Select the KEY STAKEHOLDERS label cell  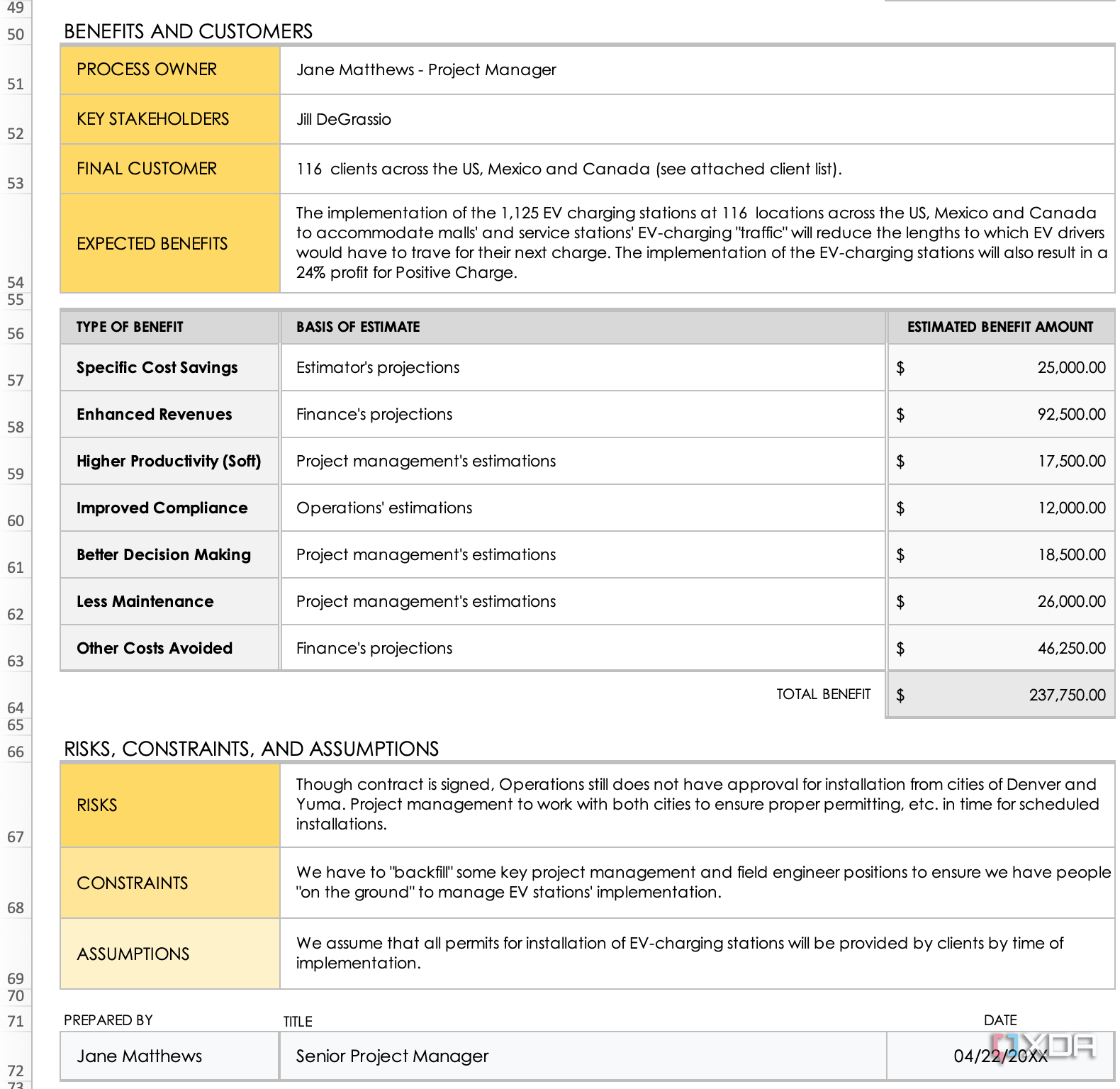(170, 119)
